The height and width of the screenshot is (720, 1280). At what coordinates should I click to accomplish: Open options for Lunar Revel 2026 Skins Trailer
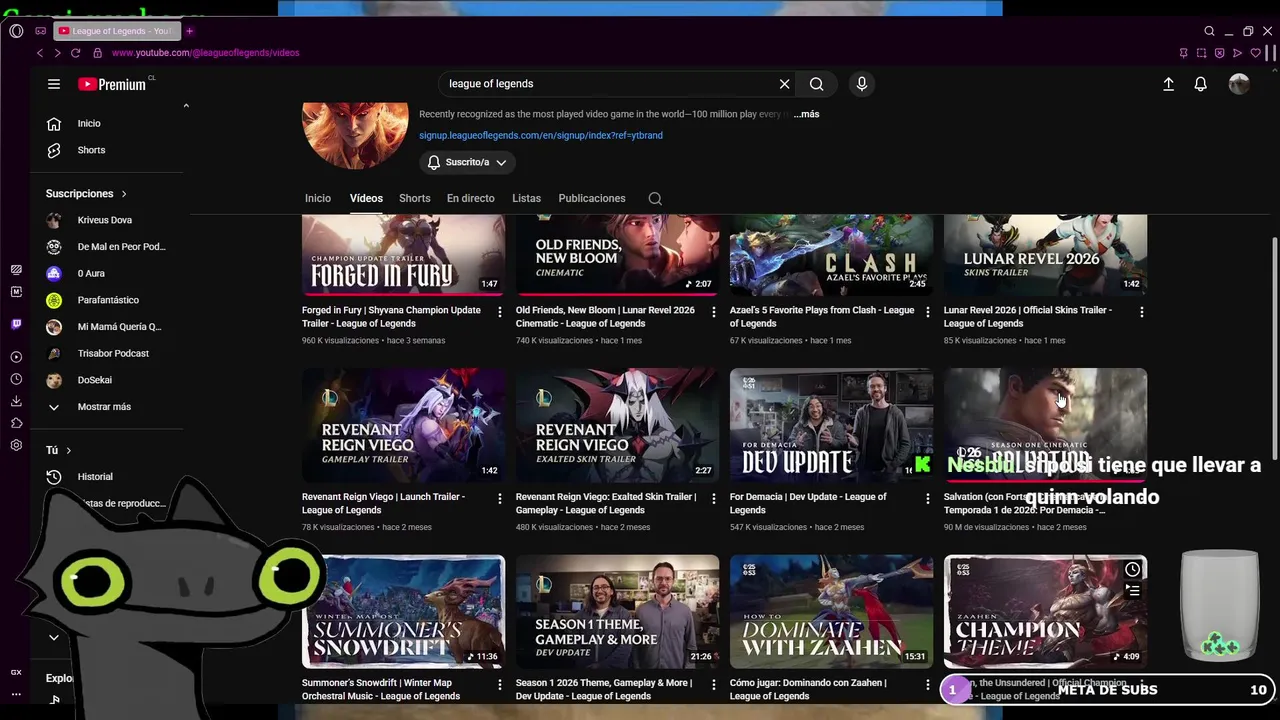click(x=1141, y=312)
